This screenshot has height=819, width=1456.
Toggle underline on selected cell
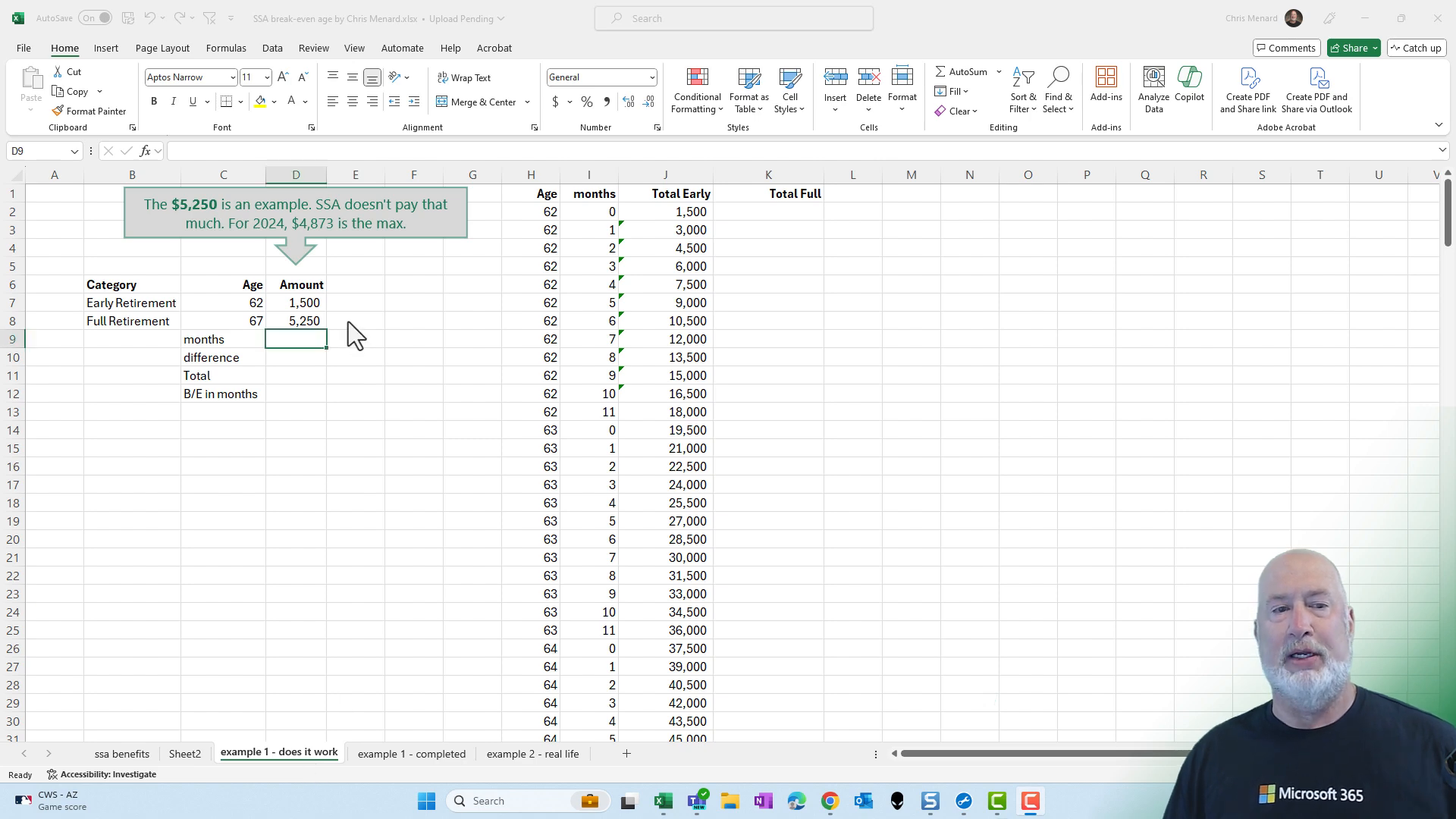[x=192, y=101]
